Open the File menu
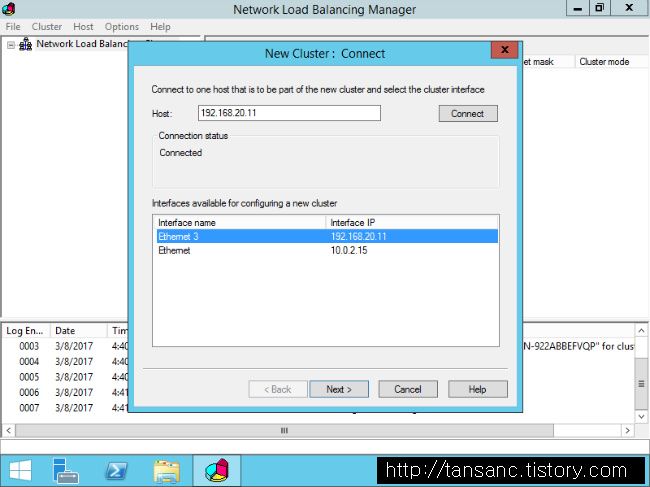The image size is (650, 487). (x=13, y=27)
